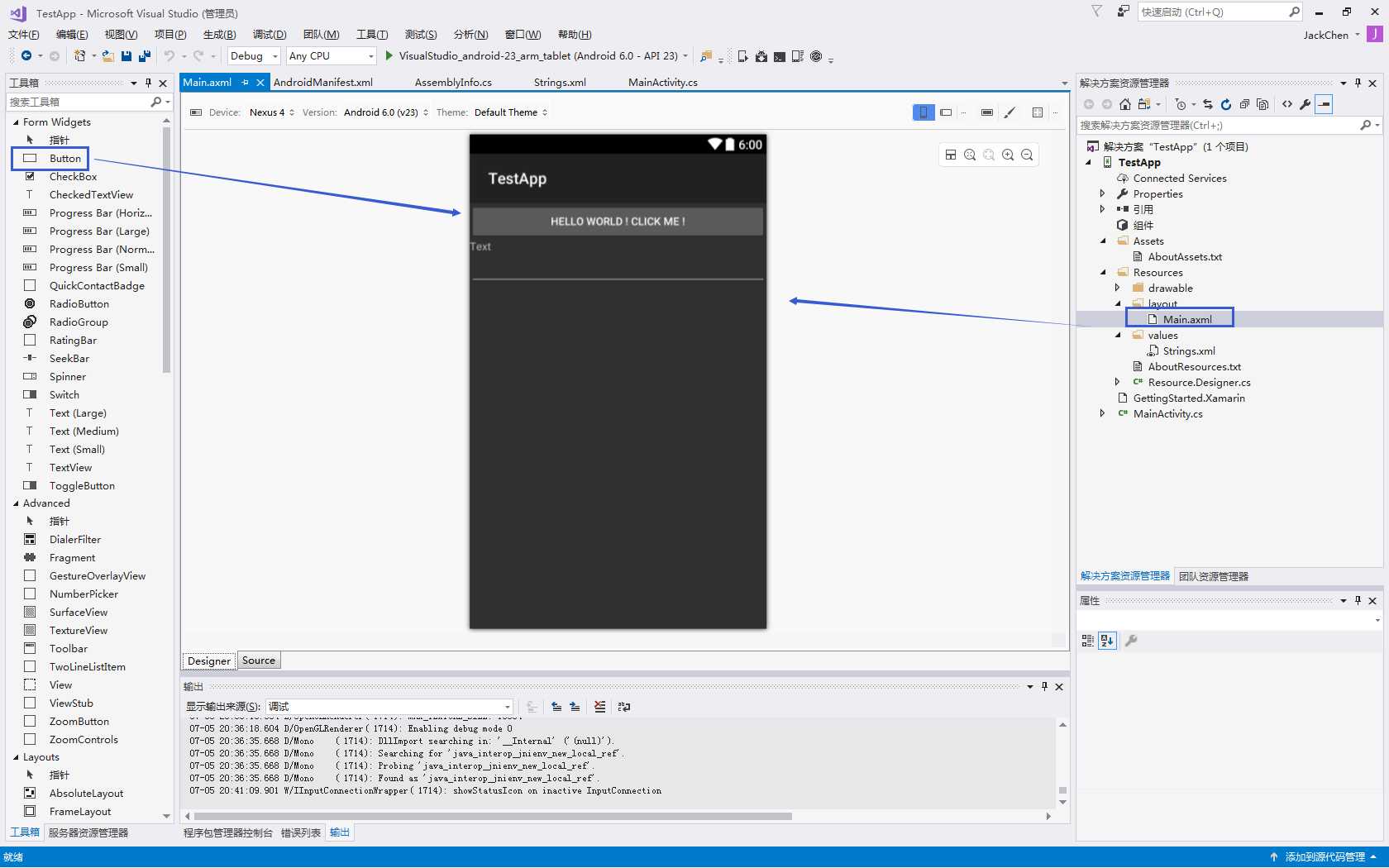Click the clear all output icon
Viewport: 1389px width, 868px height.
click(599, 707)
